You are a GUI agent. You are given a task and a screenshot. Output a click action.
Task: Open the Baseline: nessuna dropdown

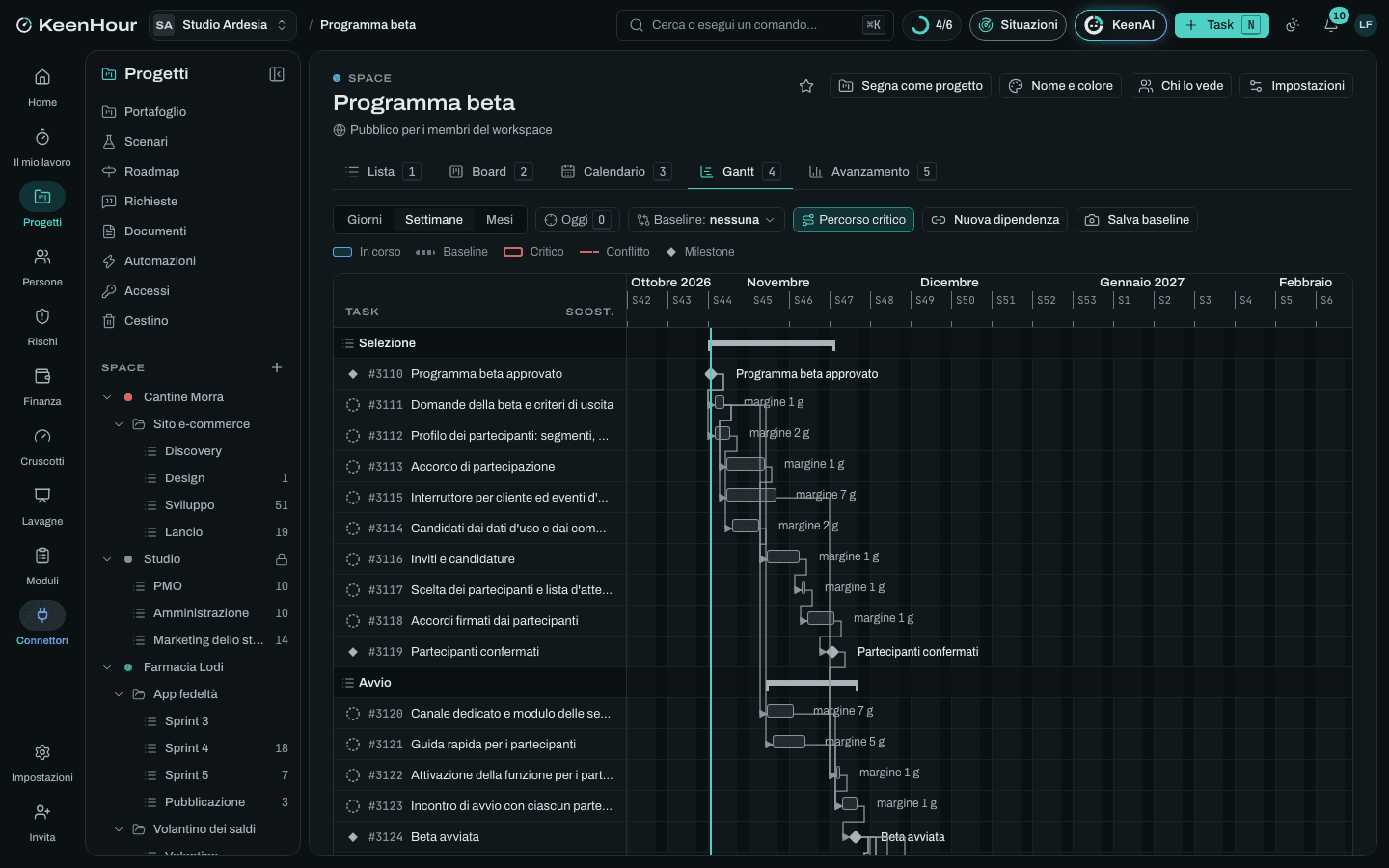(706, 220)
